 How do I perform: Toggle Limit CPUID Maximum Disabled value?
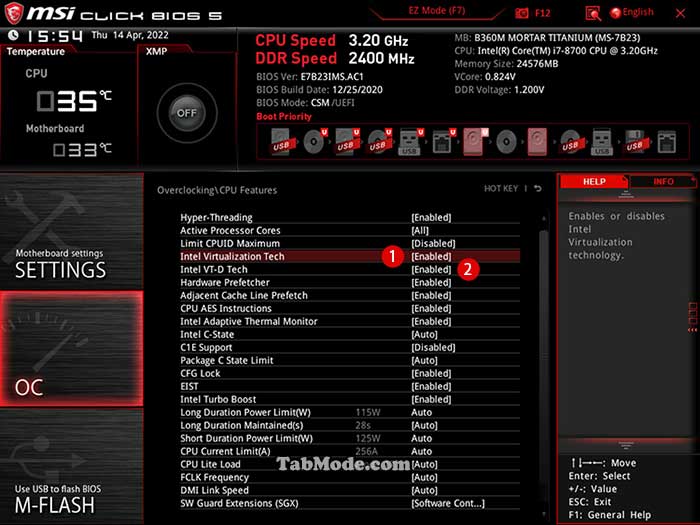(433, 243)
